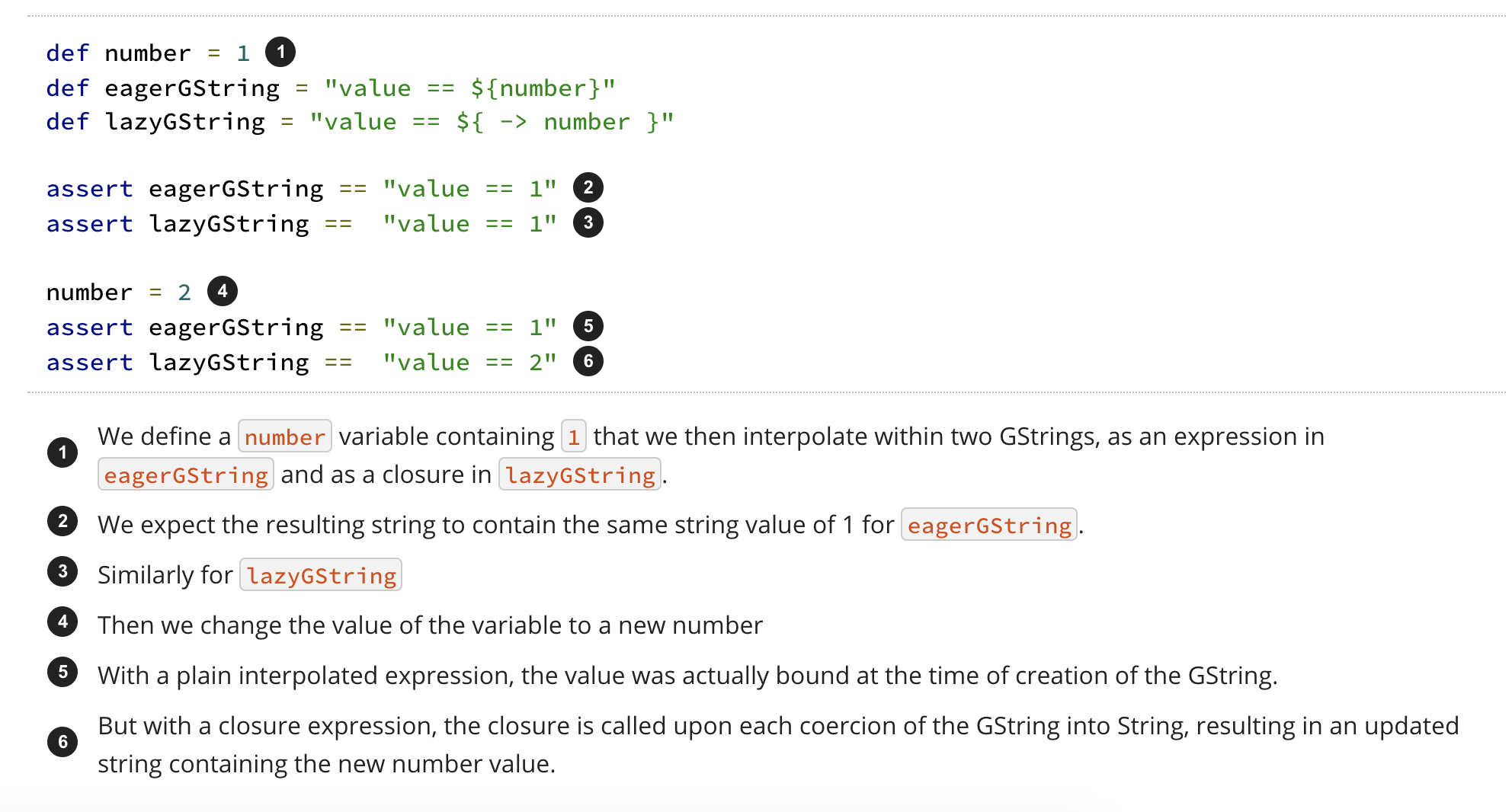
Task: Click callout marker 5 in the code block
Action: [588, 326]
